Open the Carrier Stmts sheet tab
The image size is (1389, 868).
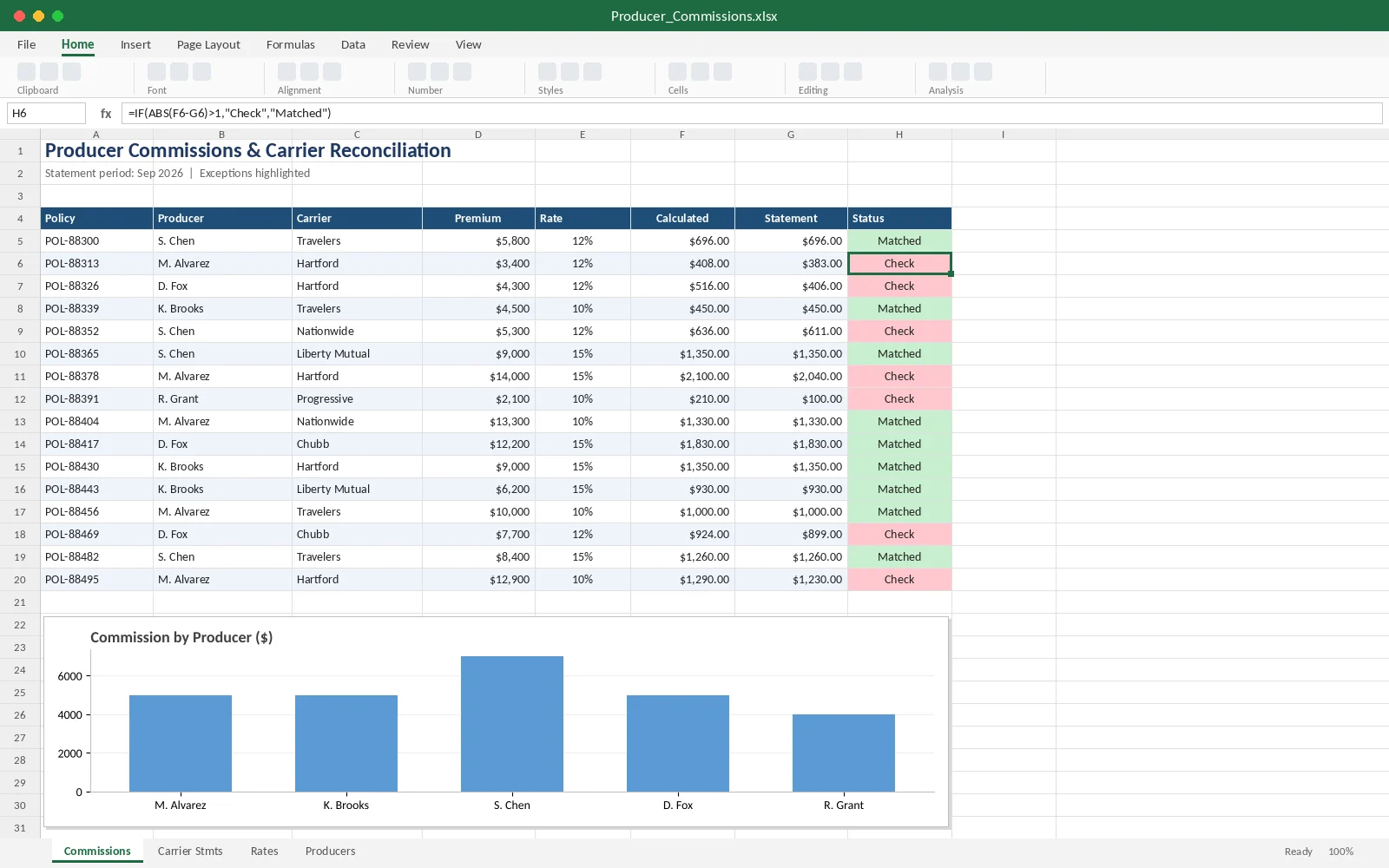click(x=190, y=851)
